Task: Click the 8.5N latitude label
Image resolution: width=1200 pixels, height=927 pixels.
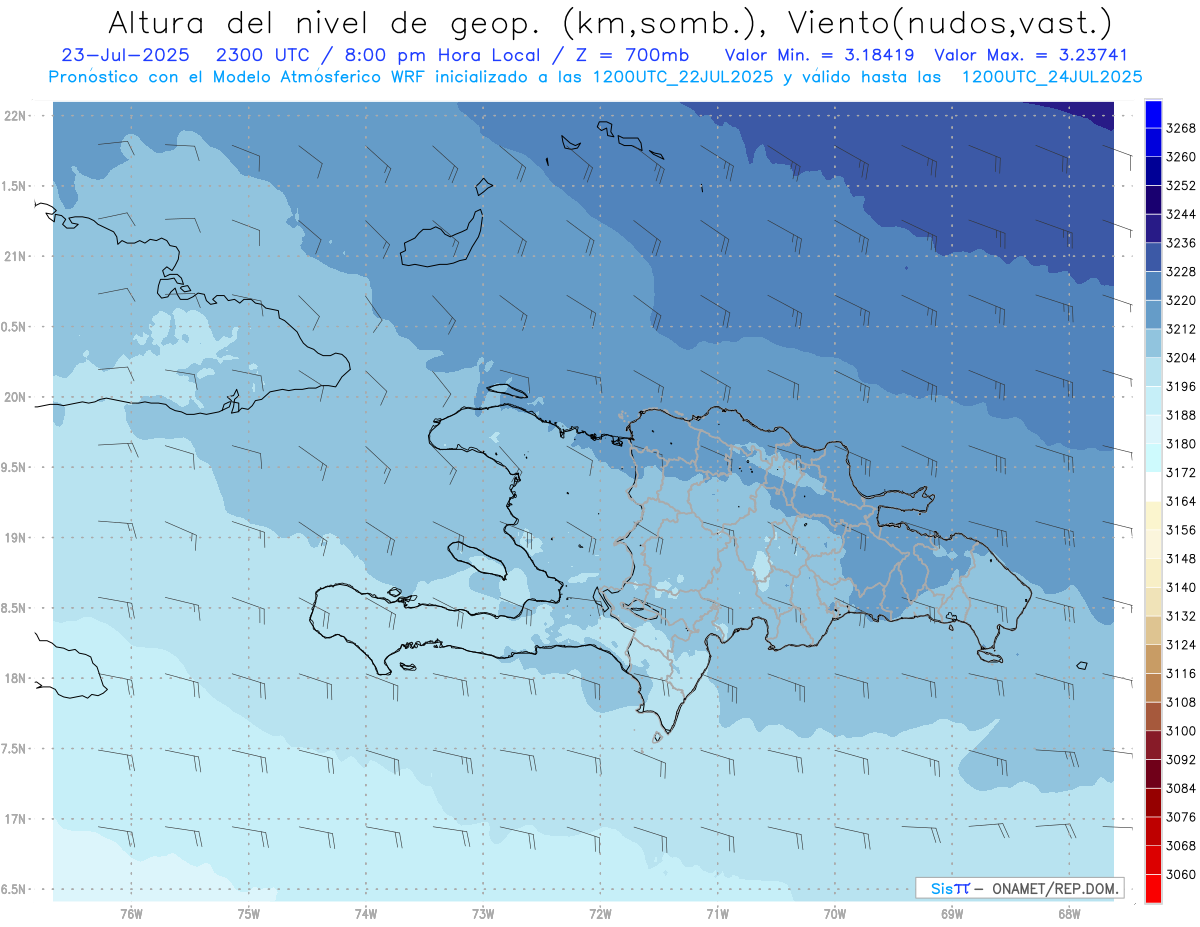Action: [x=13, y=608]
